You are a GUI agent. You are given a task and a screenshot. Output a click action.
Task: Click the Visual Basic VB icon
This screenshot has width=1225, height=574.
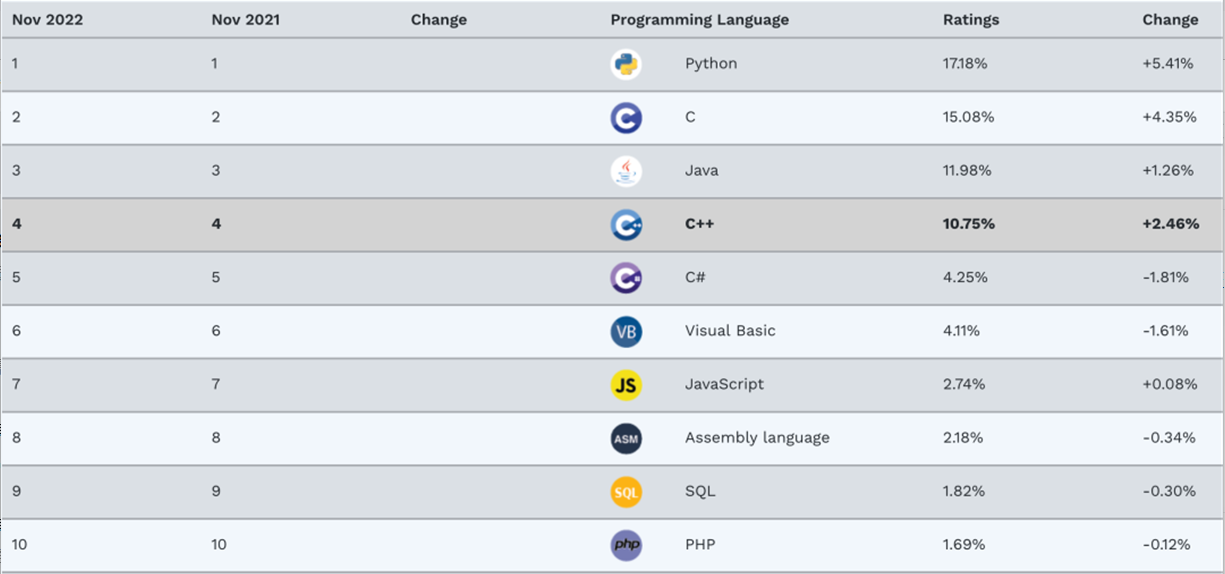(x=626, y=331)
